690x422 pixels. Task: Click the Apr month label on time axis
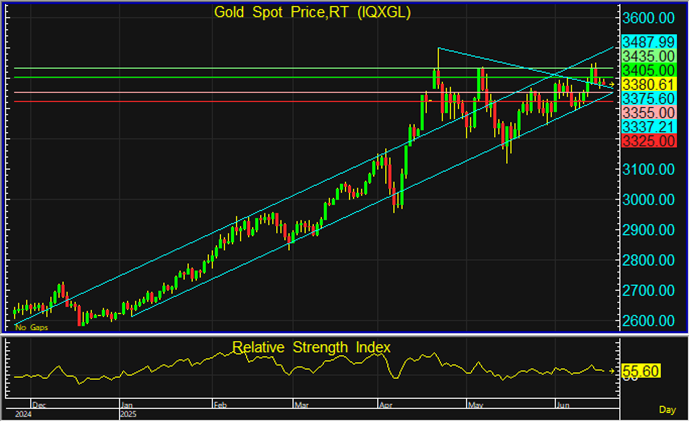385,405
